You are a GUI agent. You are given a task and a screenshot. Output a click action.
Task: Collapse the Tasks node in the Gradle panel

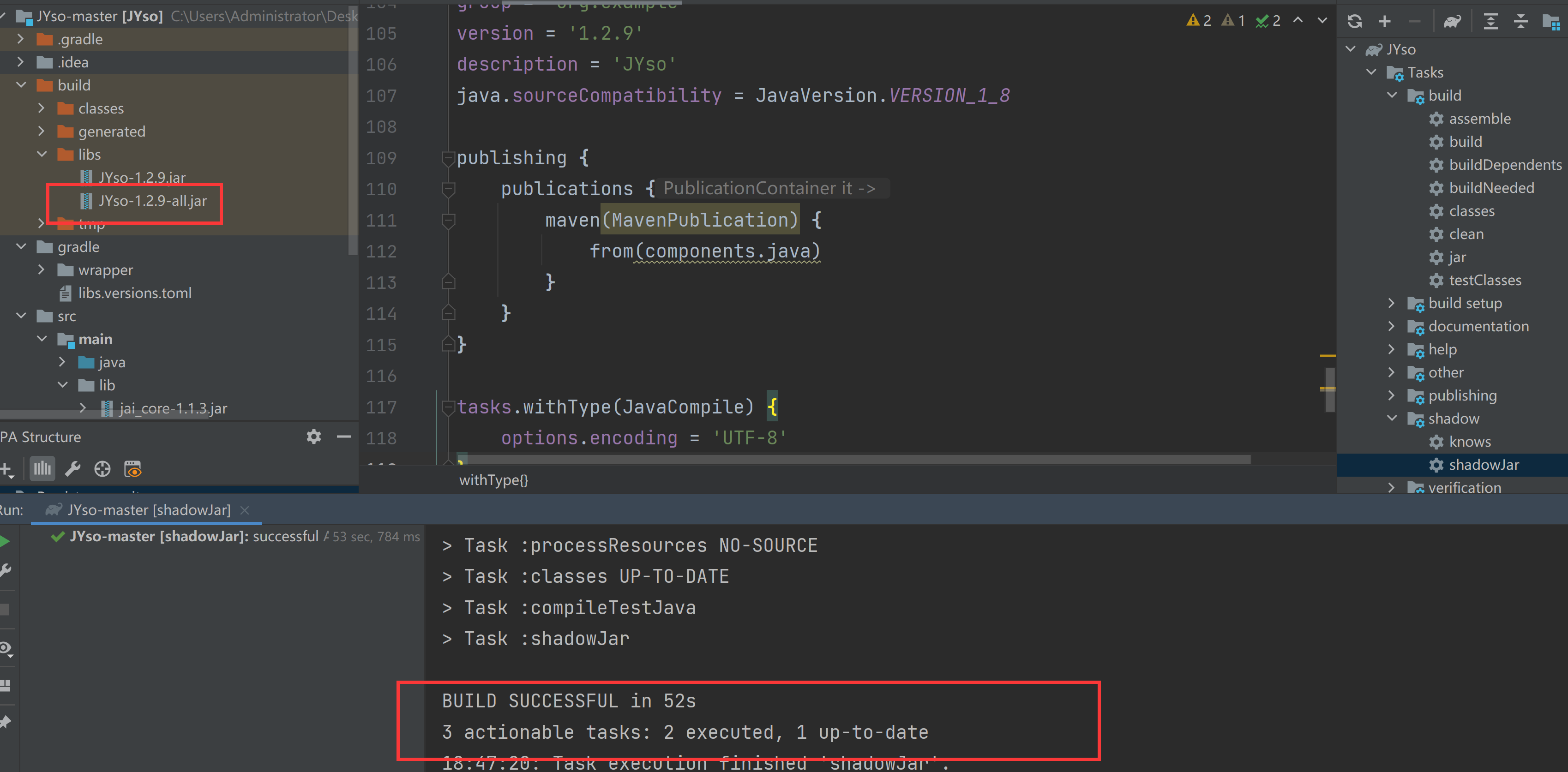click(1371, 72)
